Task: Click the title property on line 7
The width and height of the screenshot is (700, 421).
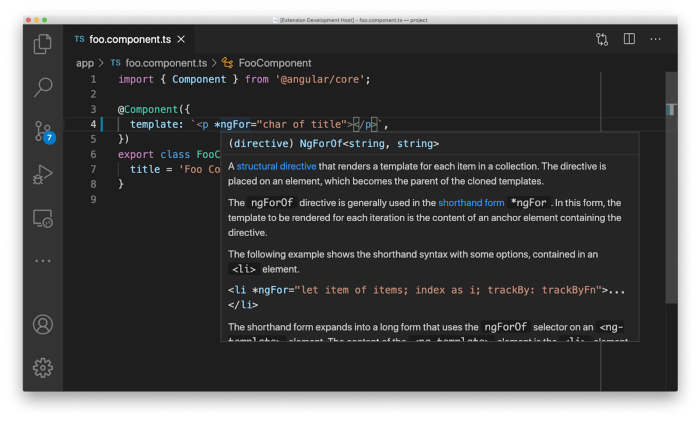Action: pyautogui.click(x=145, y=169)
